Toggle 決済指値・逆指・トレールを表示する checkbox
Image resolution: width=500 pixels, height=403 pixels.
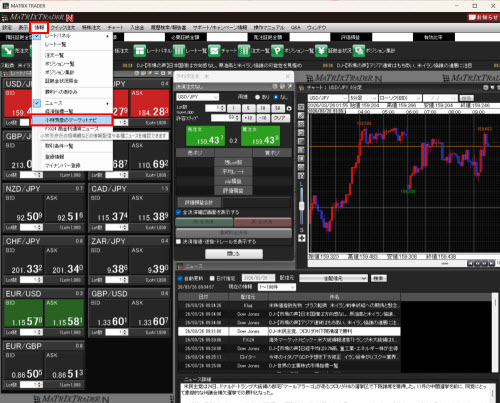tap(179, 242)
